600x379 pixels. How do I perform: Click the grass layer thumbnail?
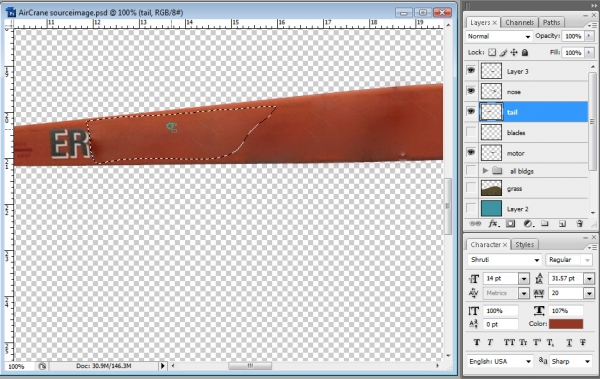pos(491,188)
